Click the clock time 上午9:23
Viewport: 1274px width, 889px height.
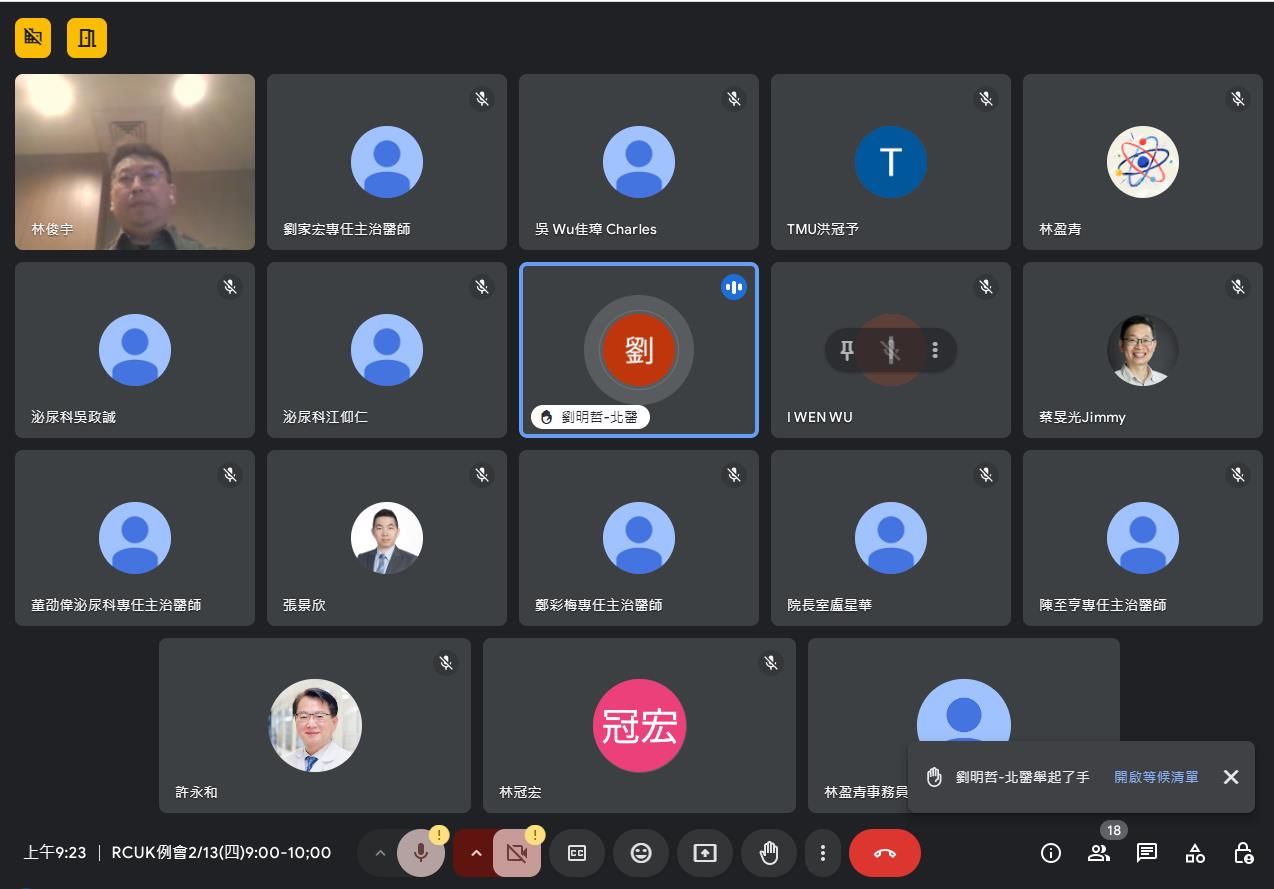(55, 853)
